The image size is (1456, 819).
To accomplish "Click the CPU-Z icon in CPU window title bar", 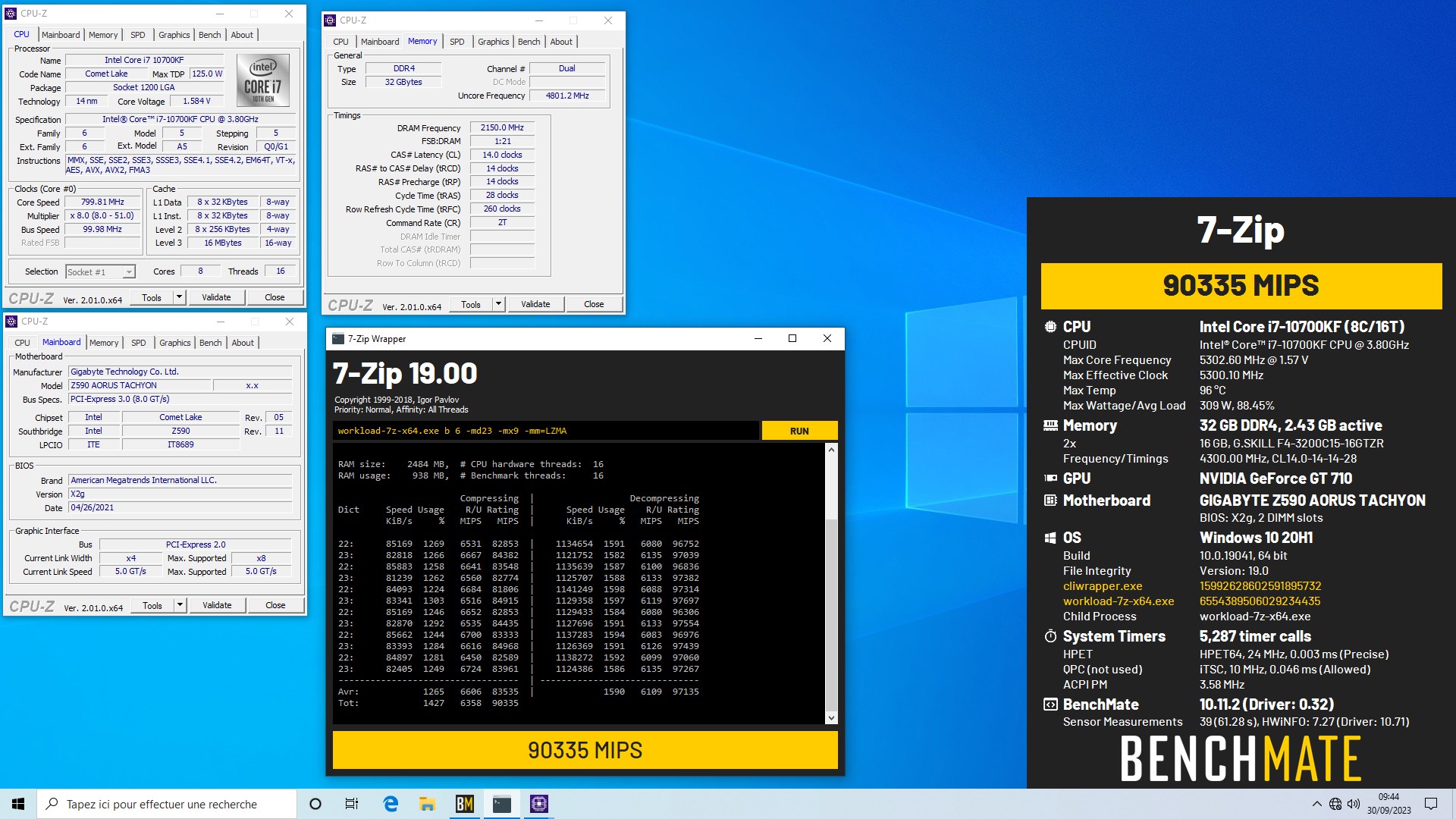I will 11,14.
